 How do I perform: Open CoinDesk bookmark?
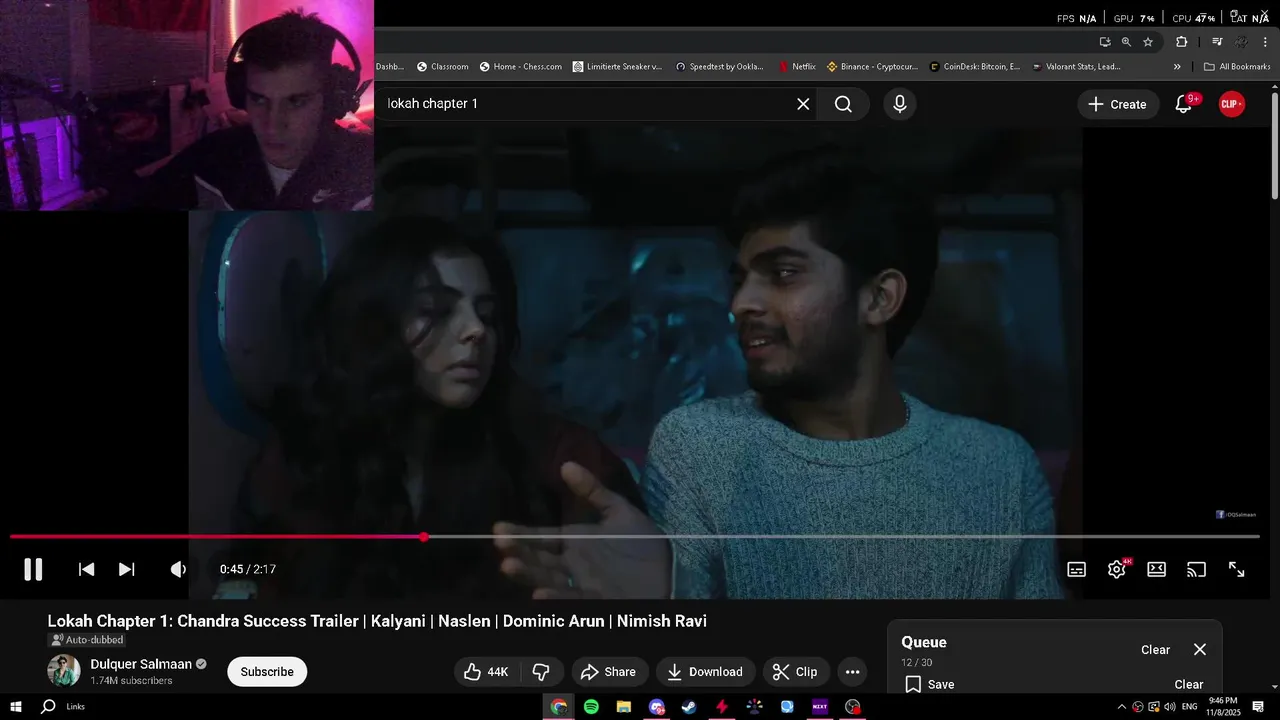pos(975,67)
